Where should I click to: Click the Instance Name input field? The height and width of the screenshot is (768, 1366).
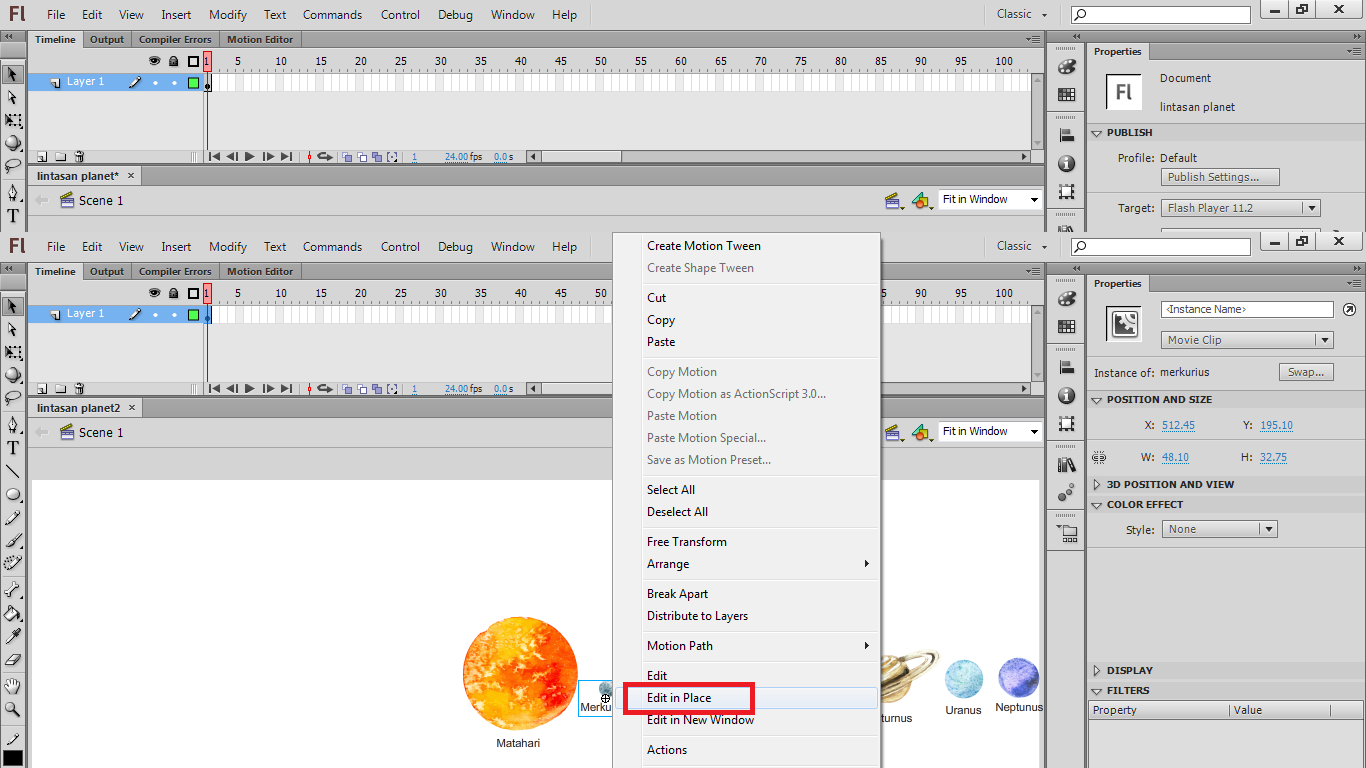tap(1247, 310)
